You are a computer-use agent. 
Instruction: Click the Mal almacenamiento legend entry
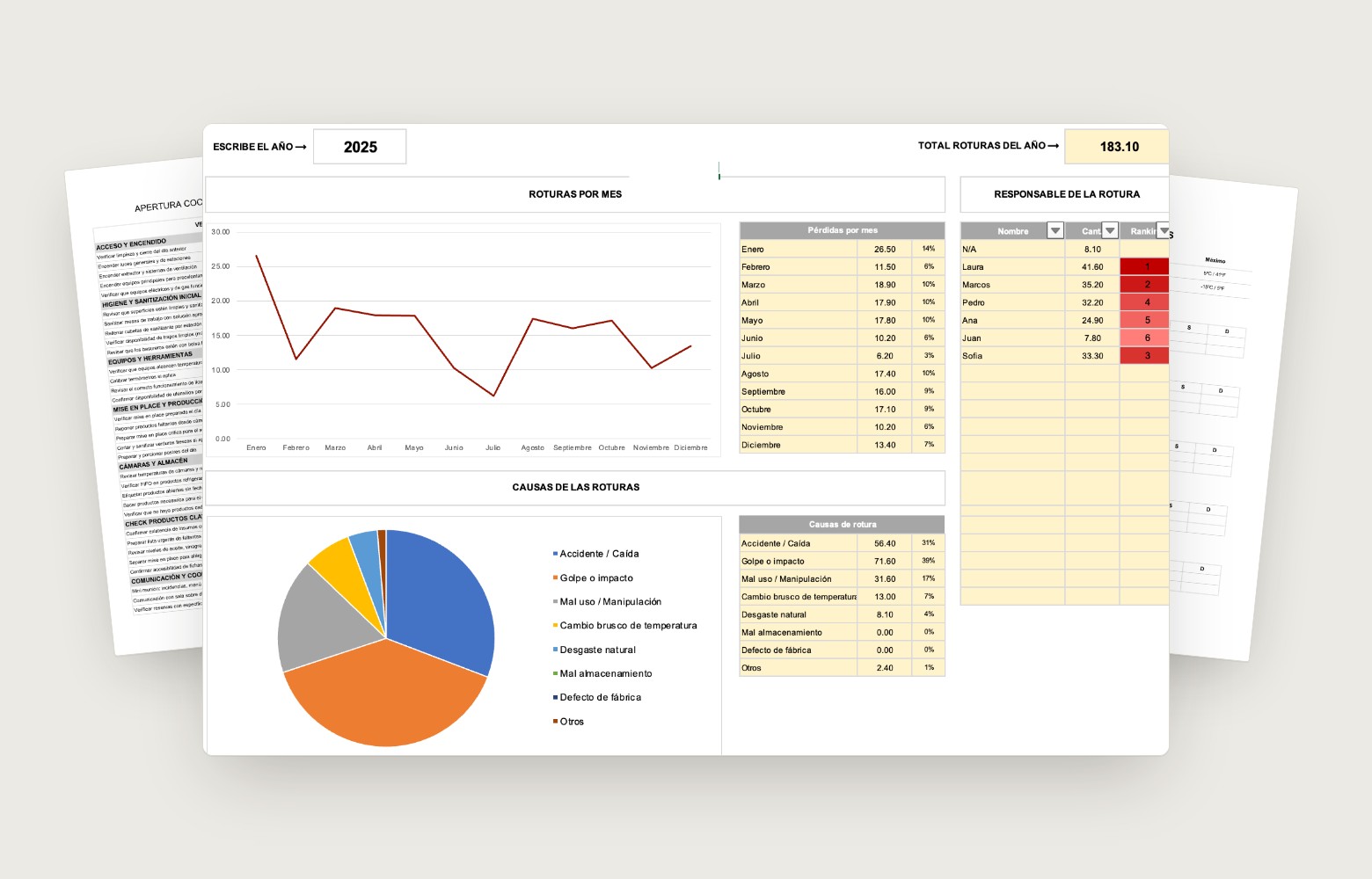[x=602, y=674]
